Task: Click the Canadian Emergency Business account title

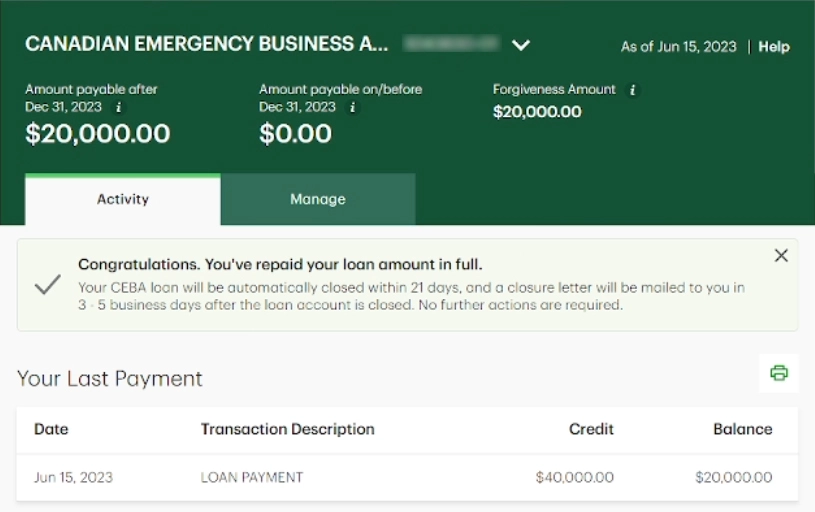Action: (206, 44)
